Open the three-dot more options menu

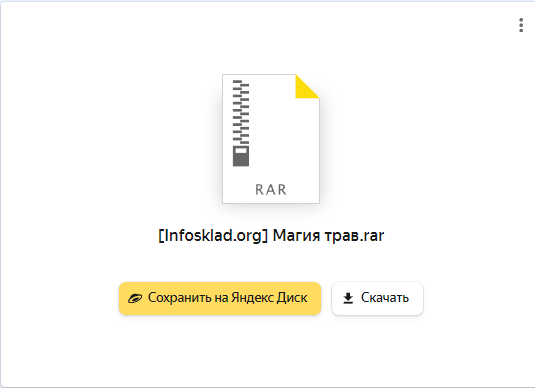click(521, 25)
